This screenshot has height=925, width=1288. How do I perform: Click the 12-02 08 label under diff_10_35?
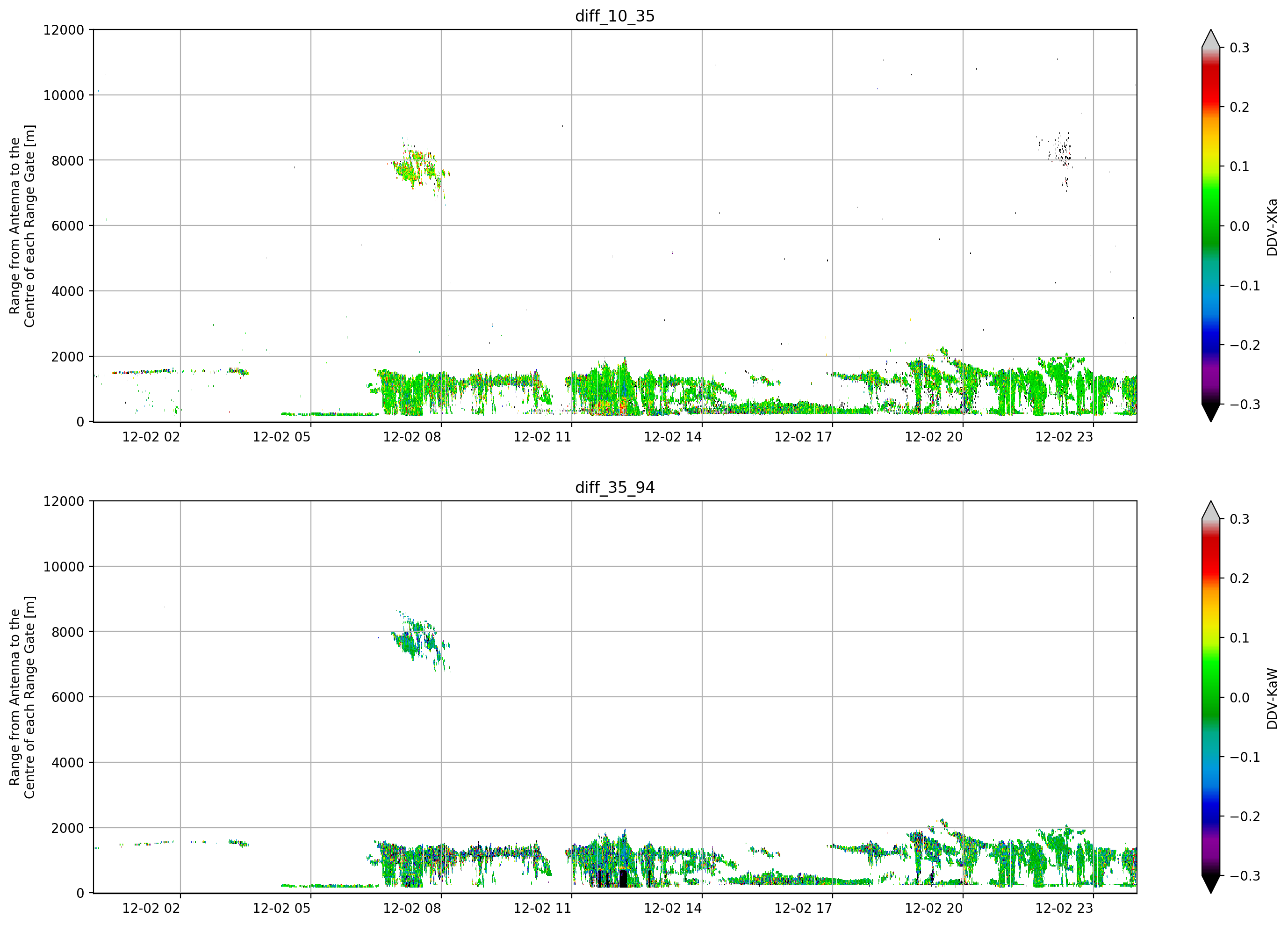pyautogui.click(x=412, y=437)
